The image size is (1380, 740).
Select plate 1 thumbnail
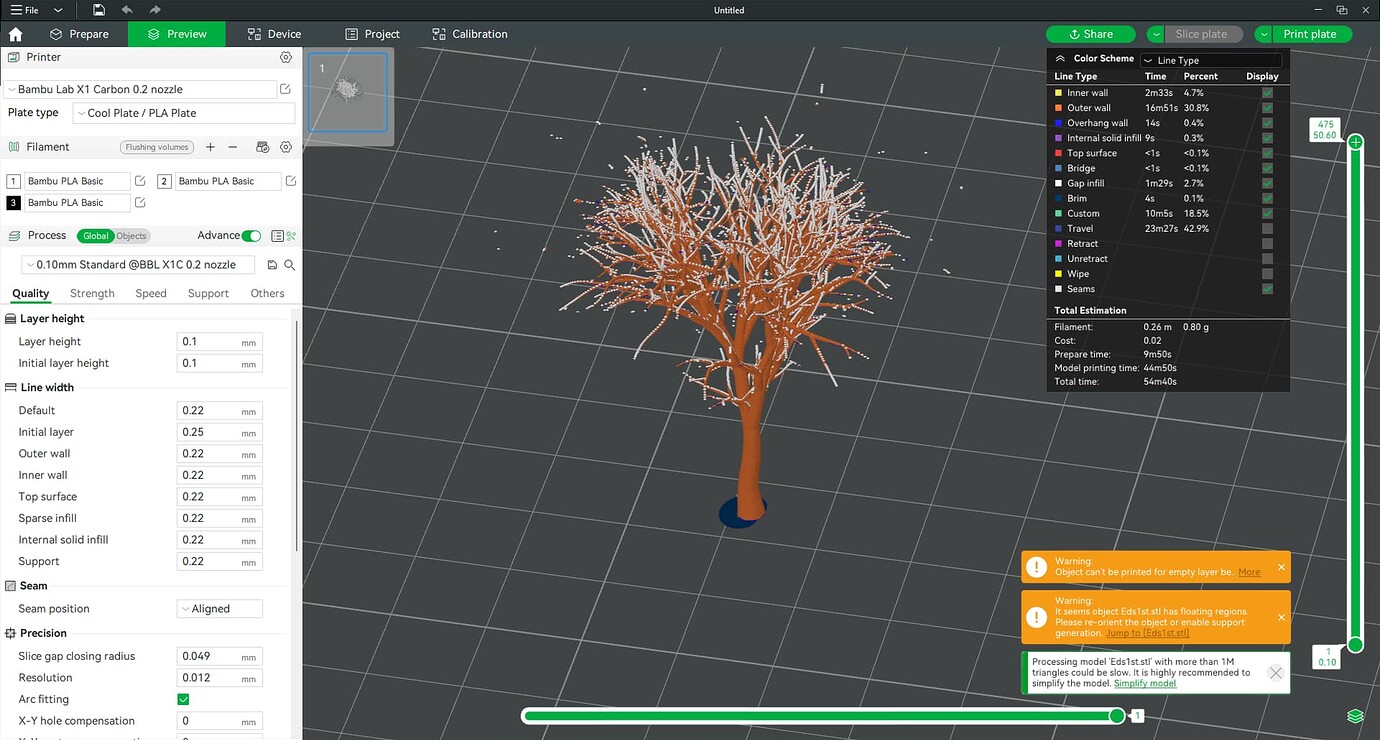(347, 93)
